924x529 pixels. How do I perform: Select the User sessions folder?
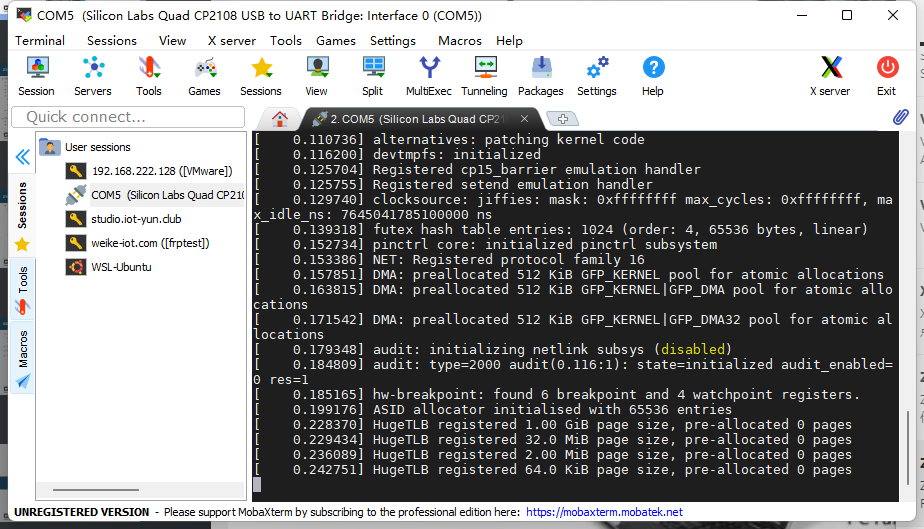pos(85,147)
